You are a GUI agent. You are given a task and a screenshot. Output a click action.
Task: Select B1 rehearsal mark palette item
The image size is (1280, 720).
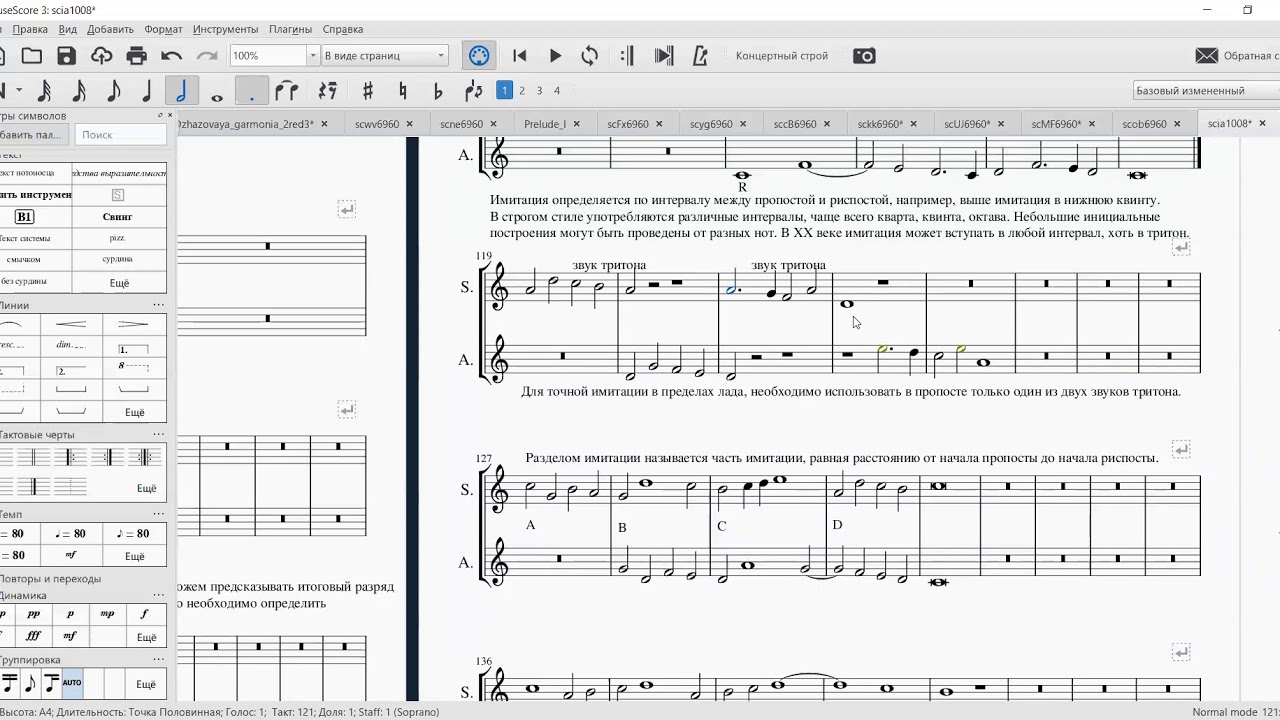coord(25,216)
